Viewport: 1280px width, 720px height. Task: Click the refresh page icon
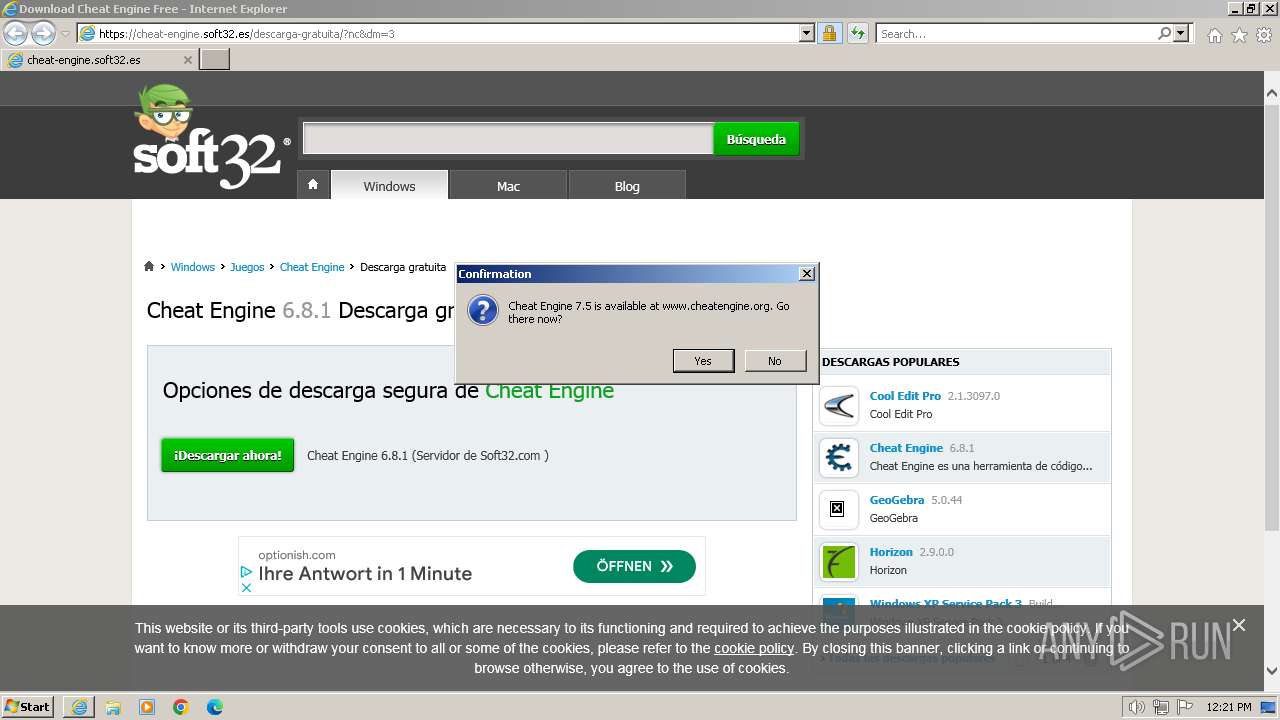(x=857, y=33)
